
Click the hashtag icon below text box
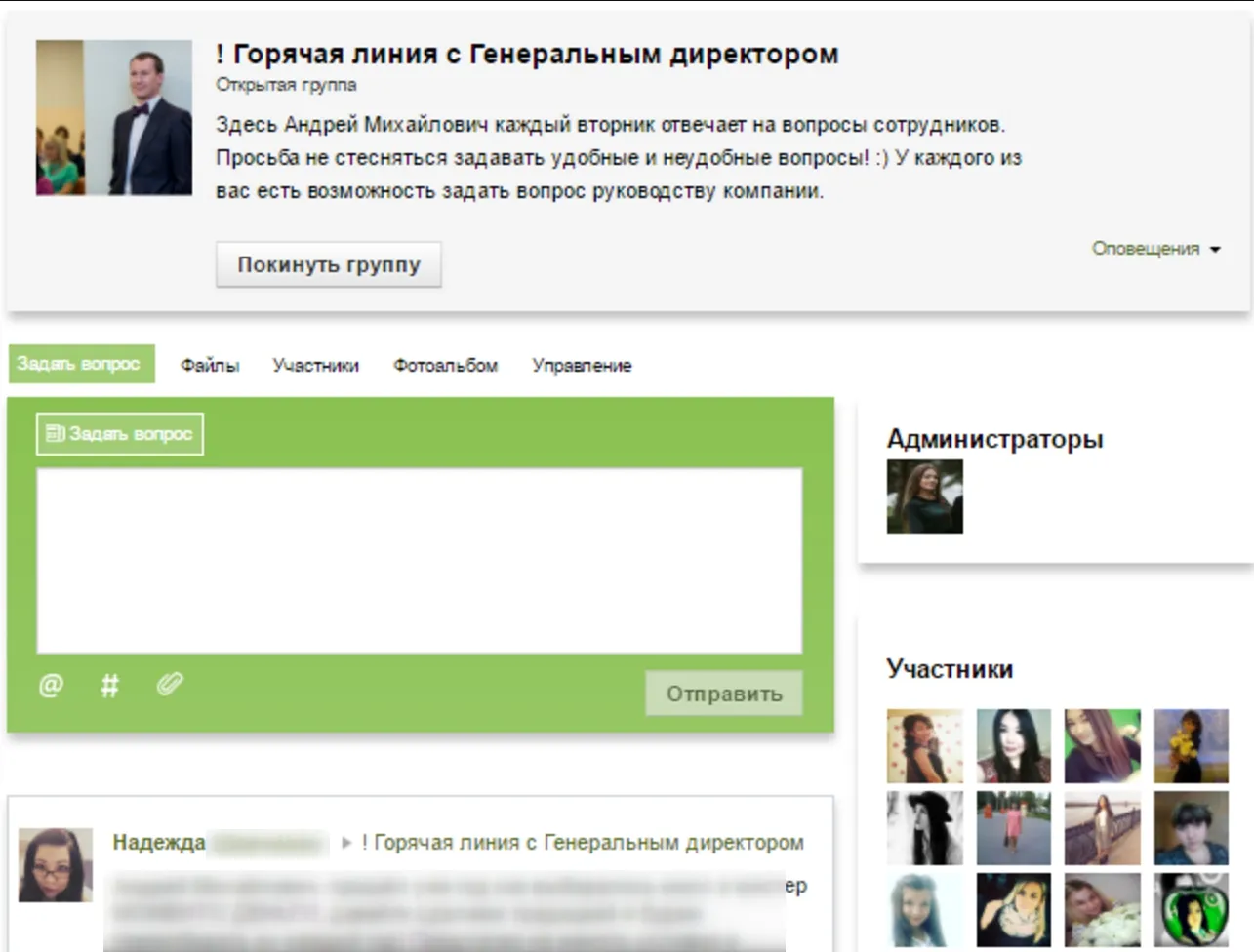pos(109,686)
